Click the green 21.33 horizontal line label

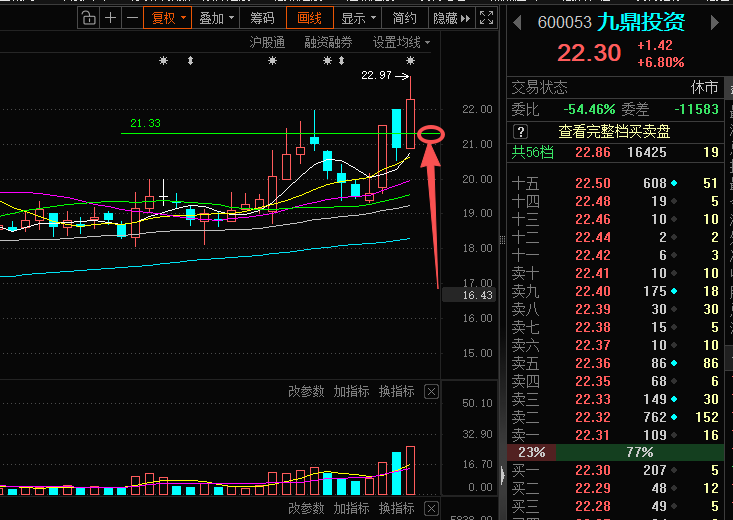pos(145,123)
